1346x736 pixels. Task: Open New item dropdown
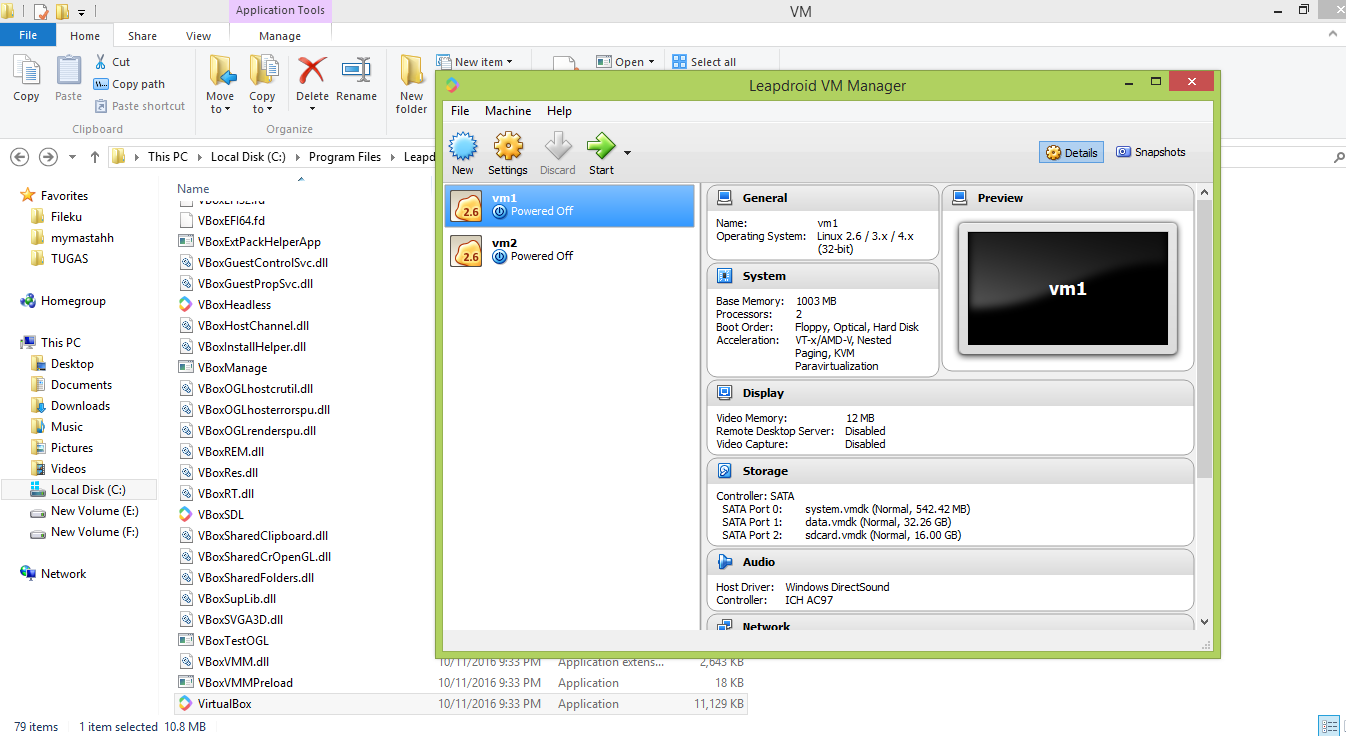point(473,62)
